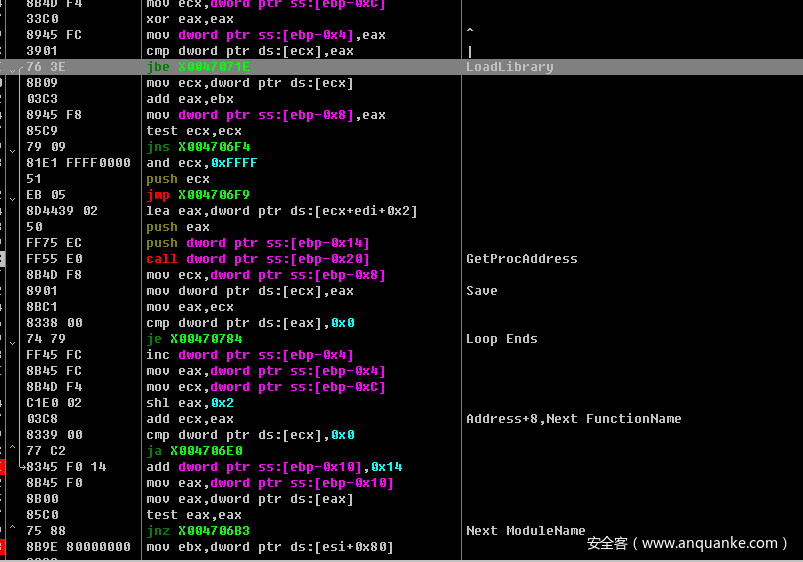Click jump marker beside the jmp X004706F9 row
The width and height of the screenshot is (803, 562).
point(12,196)
